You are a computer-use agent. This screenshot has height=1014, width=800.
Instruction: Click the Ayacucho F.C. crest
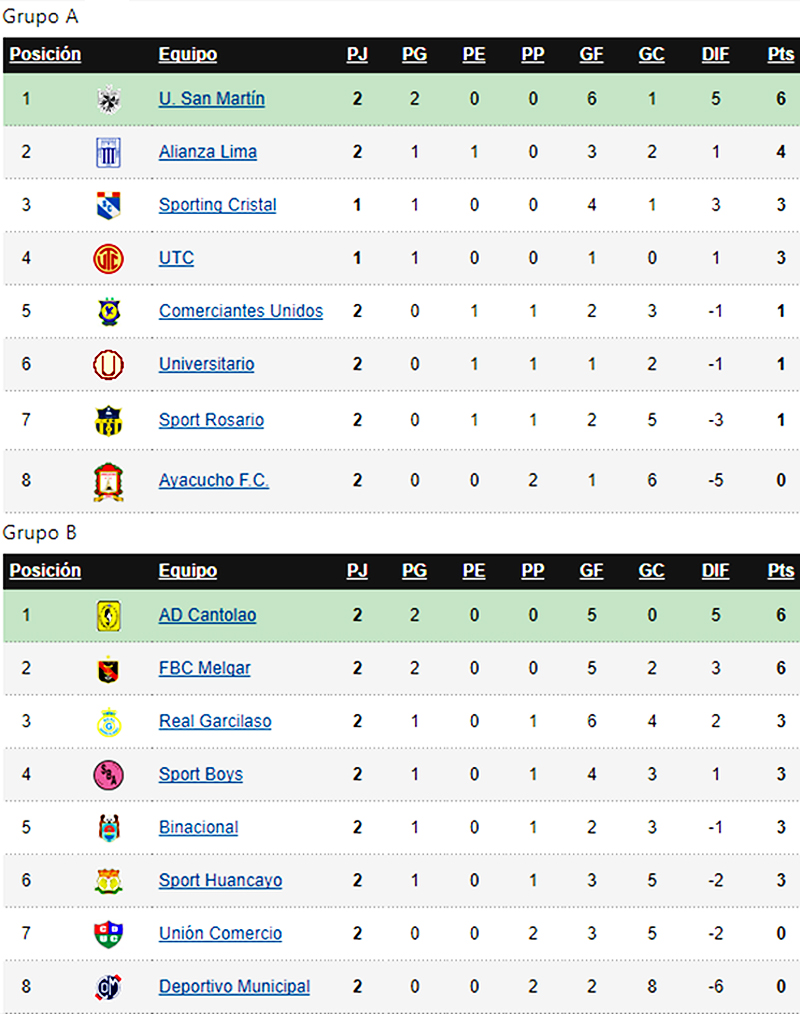pos(108,482)
